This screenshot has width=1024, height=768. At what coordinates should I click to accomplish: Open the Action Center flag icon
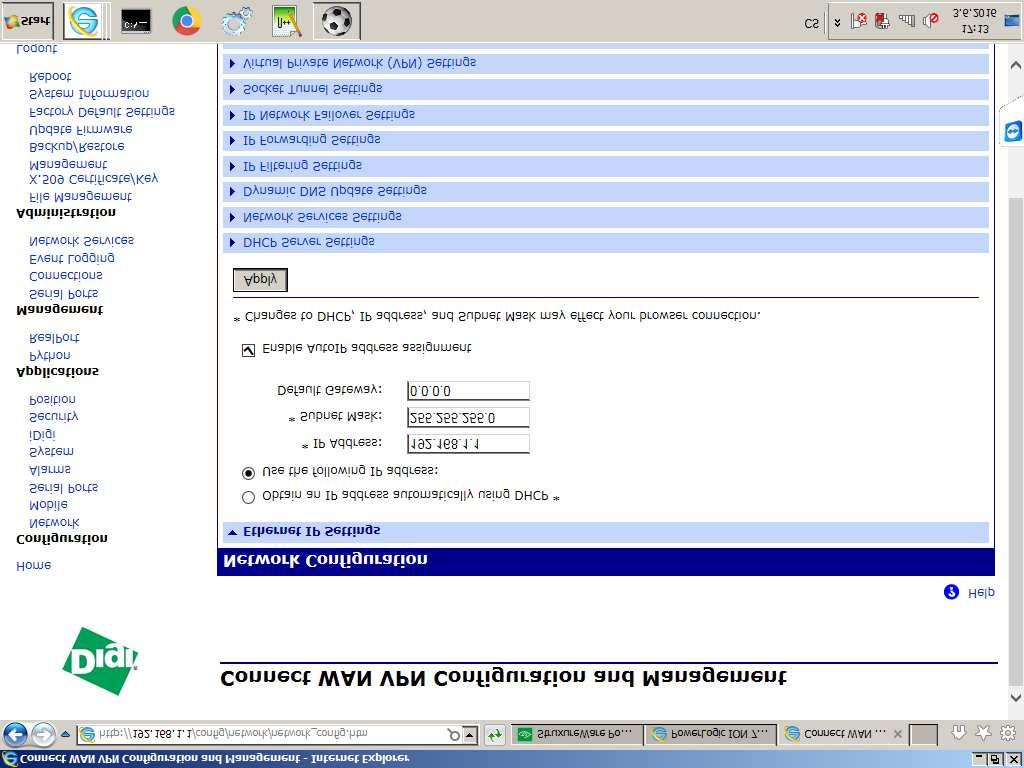tap(859, 22)
